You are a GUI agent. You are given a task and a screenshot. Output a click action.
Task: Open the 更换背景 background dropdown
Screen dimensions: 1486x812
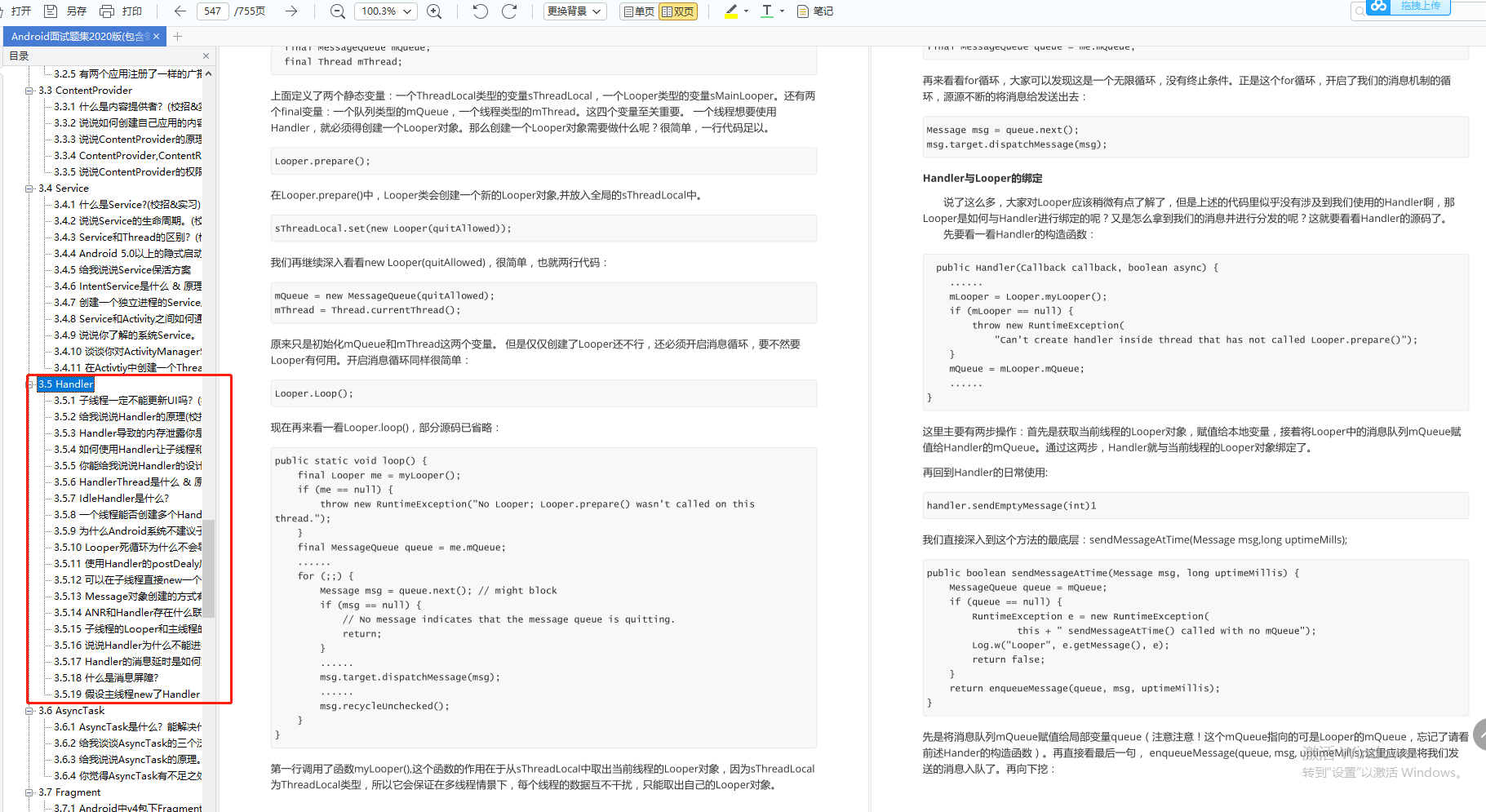(574, 11)
